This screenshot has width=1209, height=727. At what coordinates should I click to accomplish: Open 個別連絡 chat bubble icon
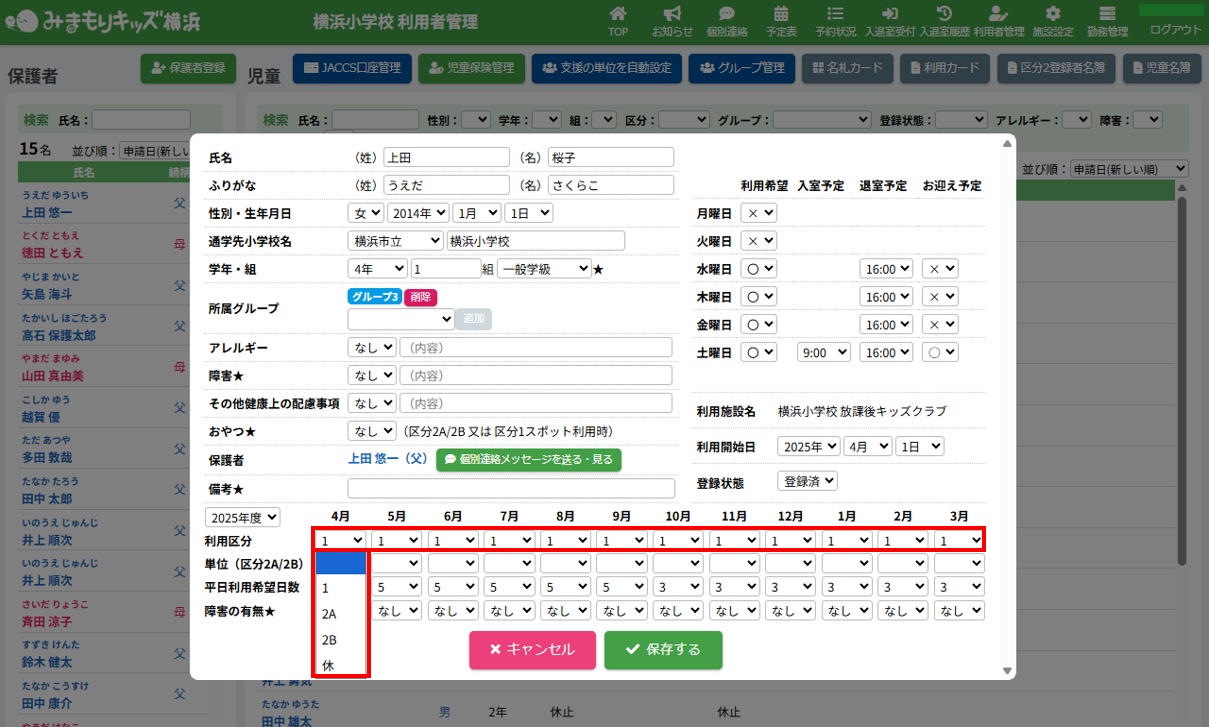pos(726,14)
